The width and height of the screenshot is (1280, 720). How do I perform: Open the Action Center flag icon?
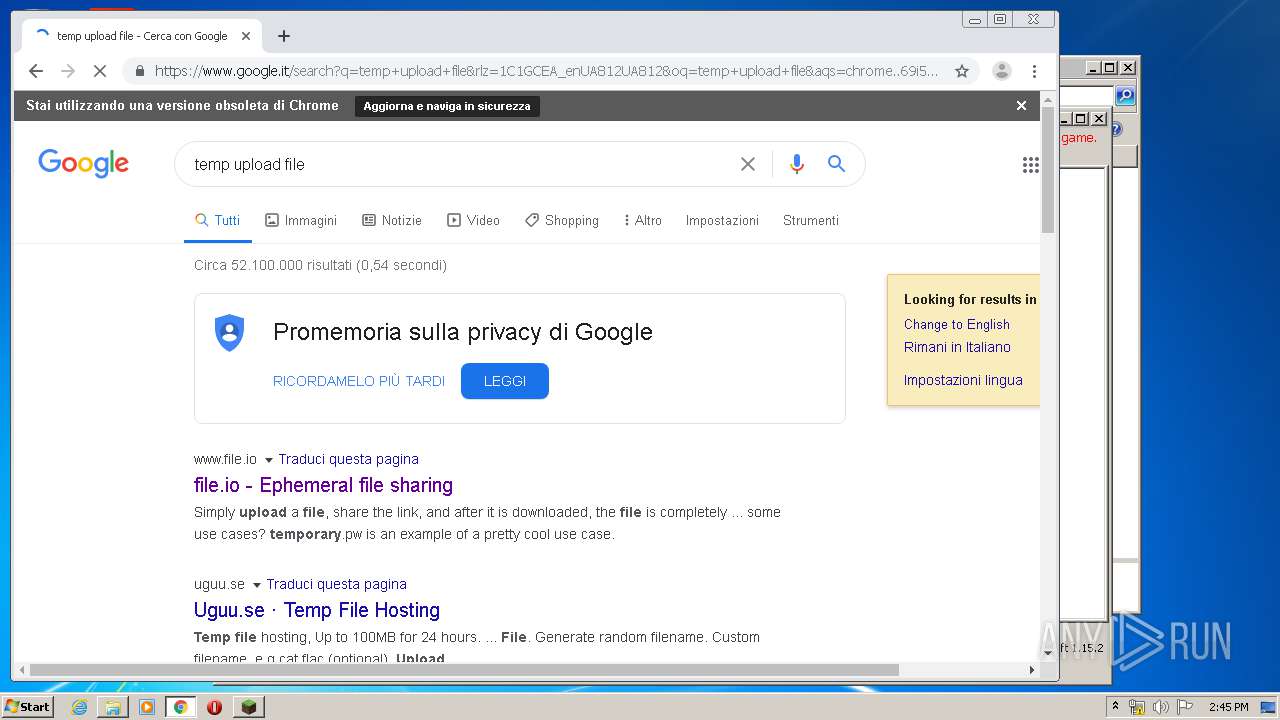[1185, 707]
